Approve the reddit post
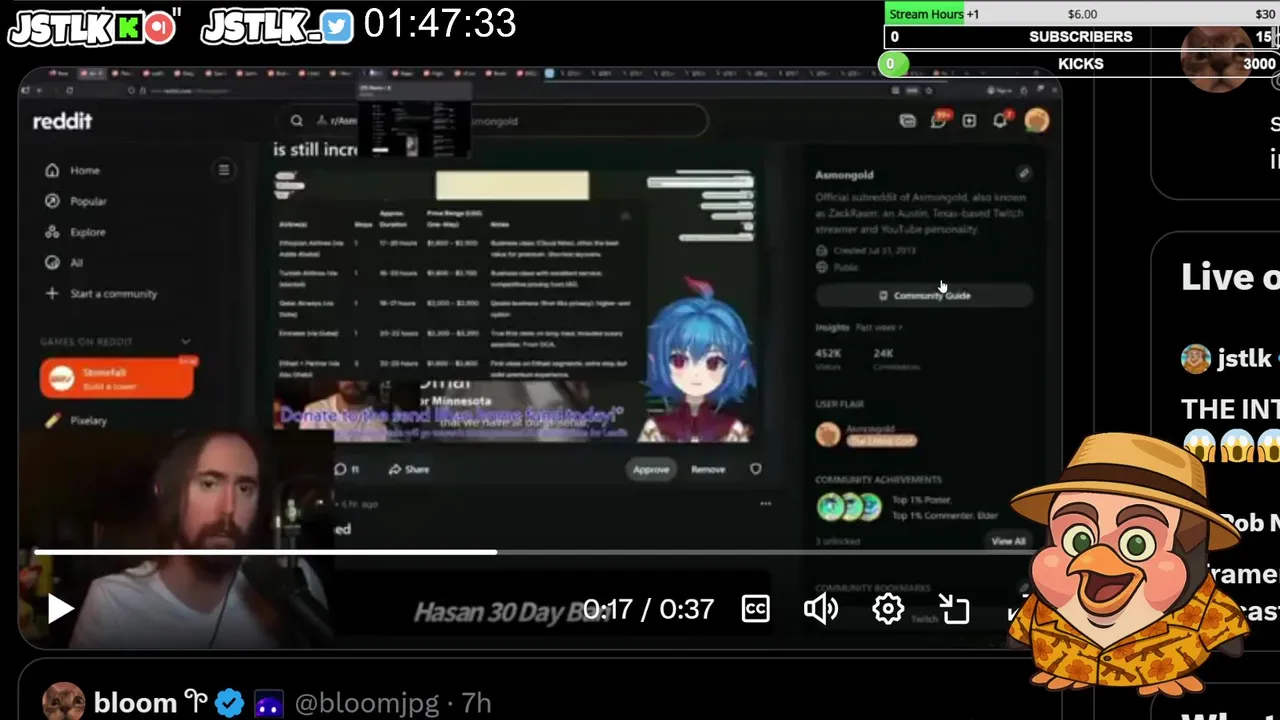The height and width of the screenshot is (720, 1280). [x=651, y=470]
